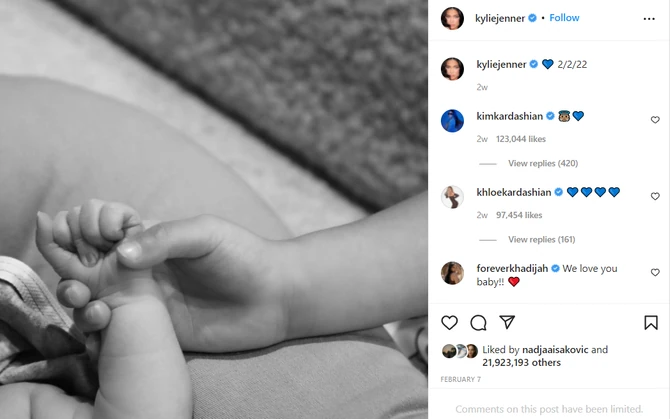
Task: Like the post with heart icon
Action: 449,322
